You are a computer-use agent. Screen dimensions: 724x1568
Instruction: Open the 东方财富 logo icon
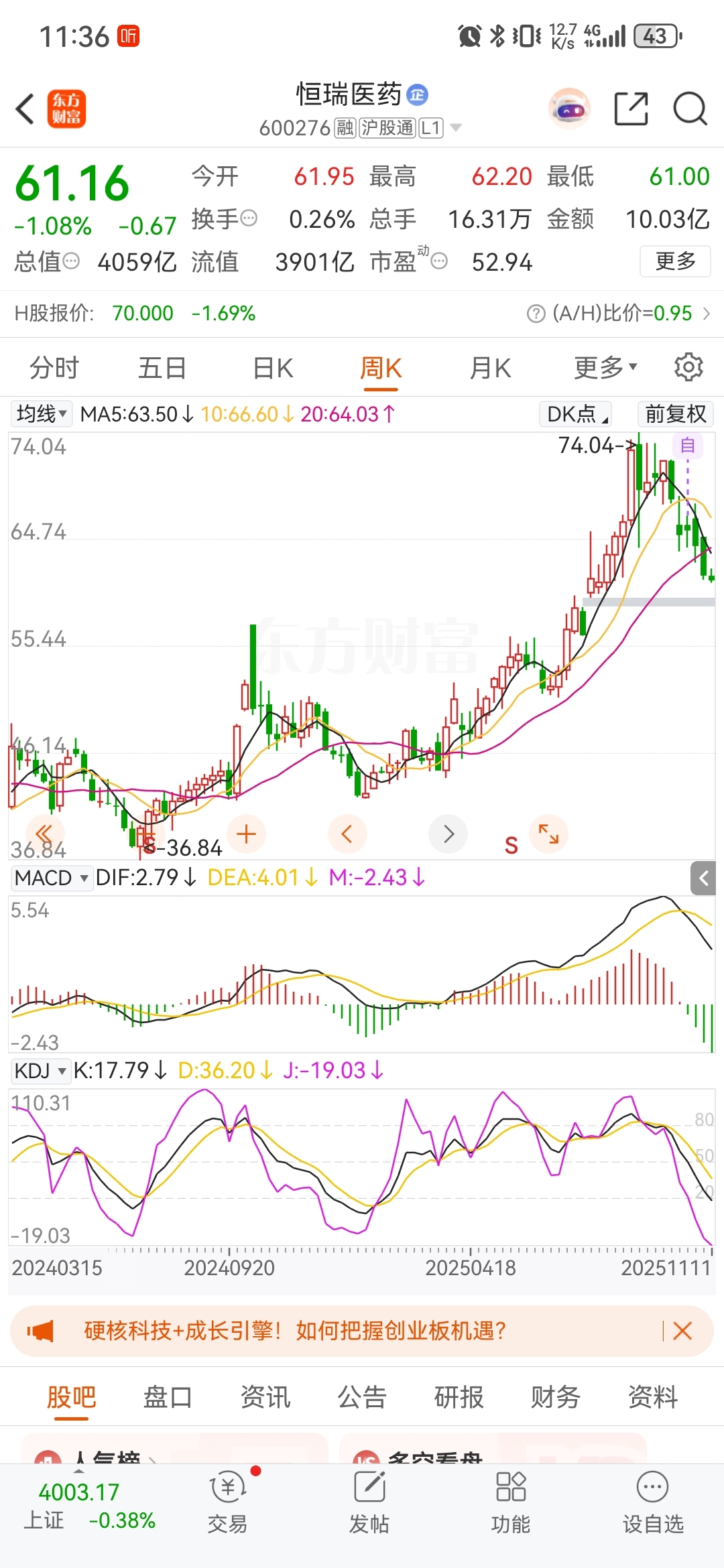point(66,109)
